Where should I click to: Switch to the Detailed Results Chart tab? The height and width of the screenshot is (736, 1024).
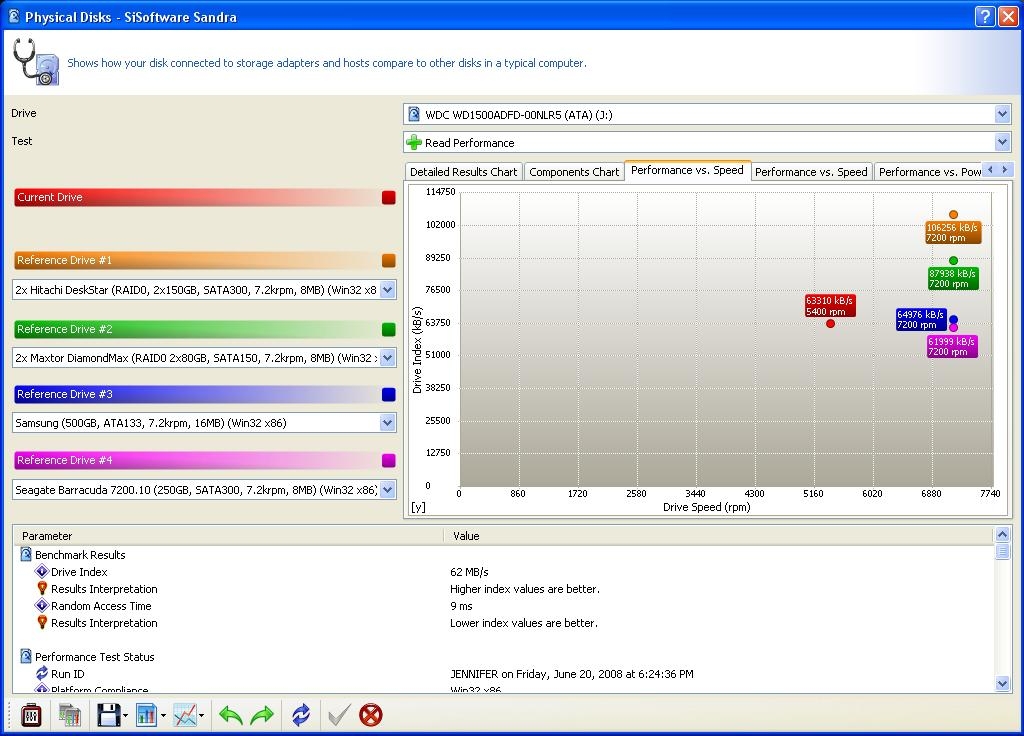tap(463, 172)
